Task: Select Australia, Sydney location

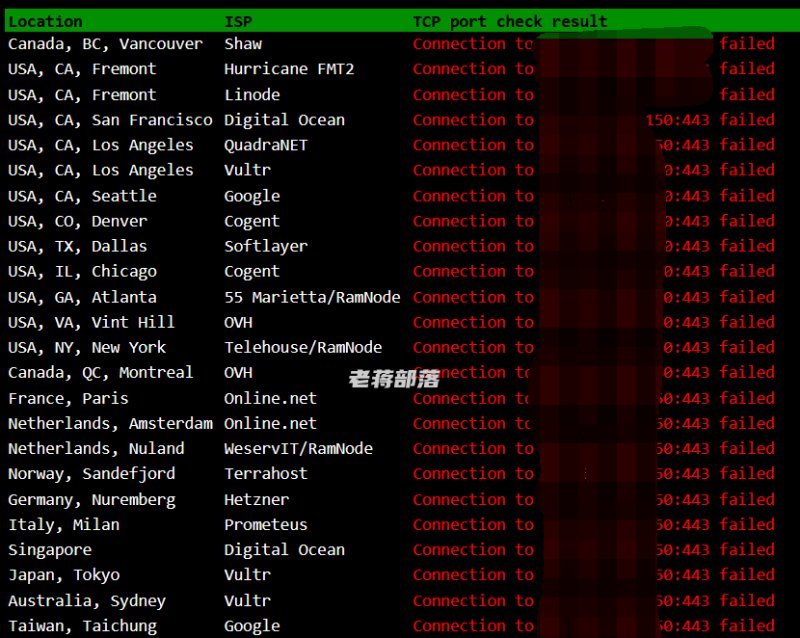Action: coord(87,601)
